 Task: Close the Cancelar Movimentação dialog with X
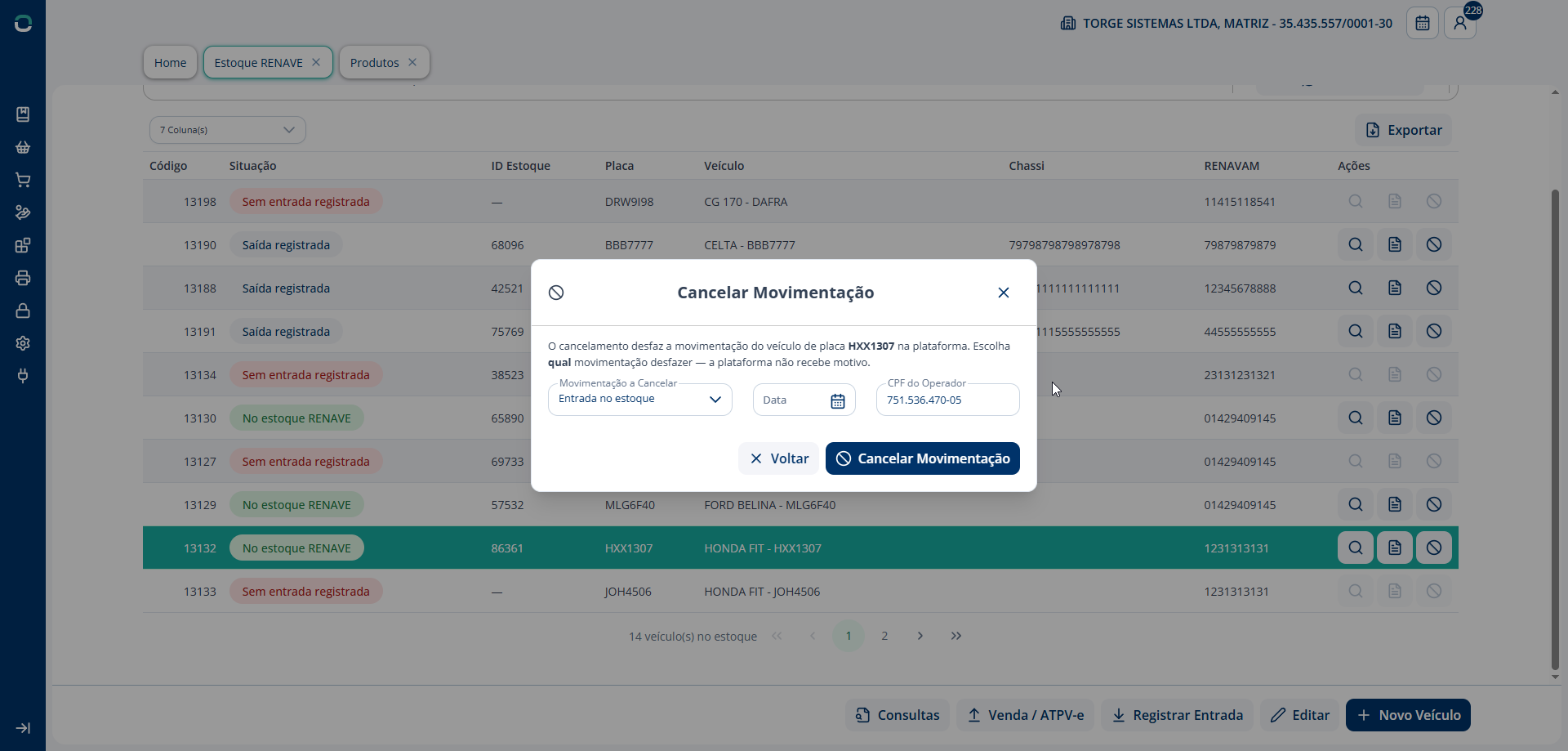tap(1004, 293)
